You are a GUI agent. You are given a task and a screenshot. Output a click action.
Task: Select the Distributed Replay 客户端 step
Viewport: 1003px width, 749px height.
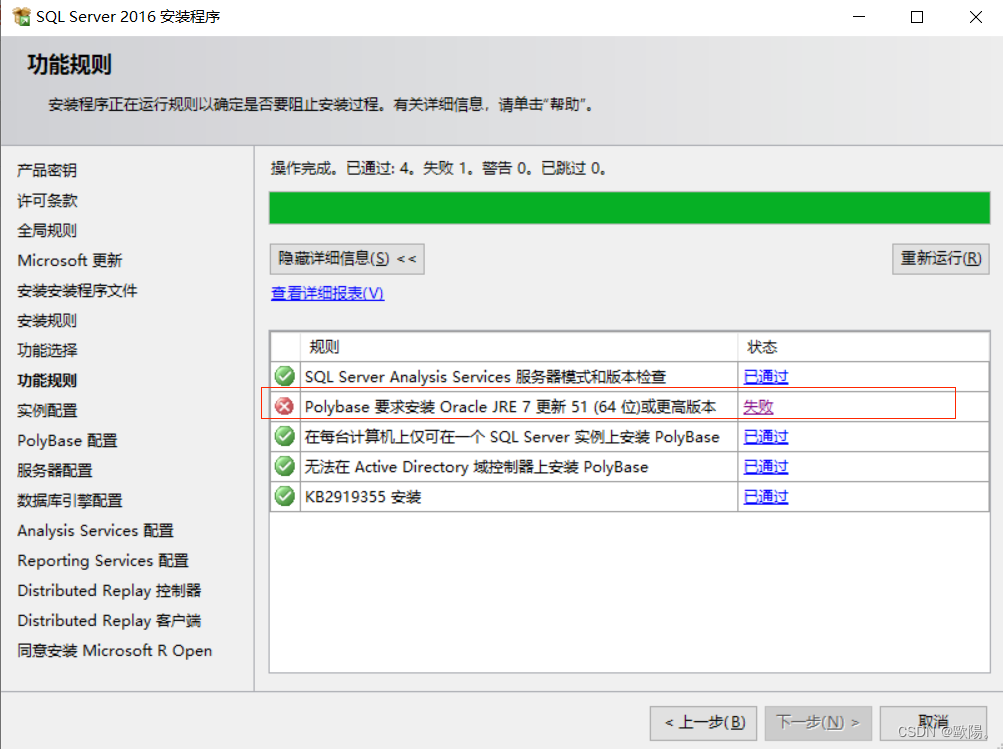click(109, 621)
